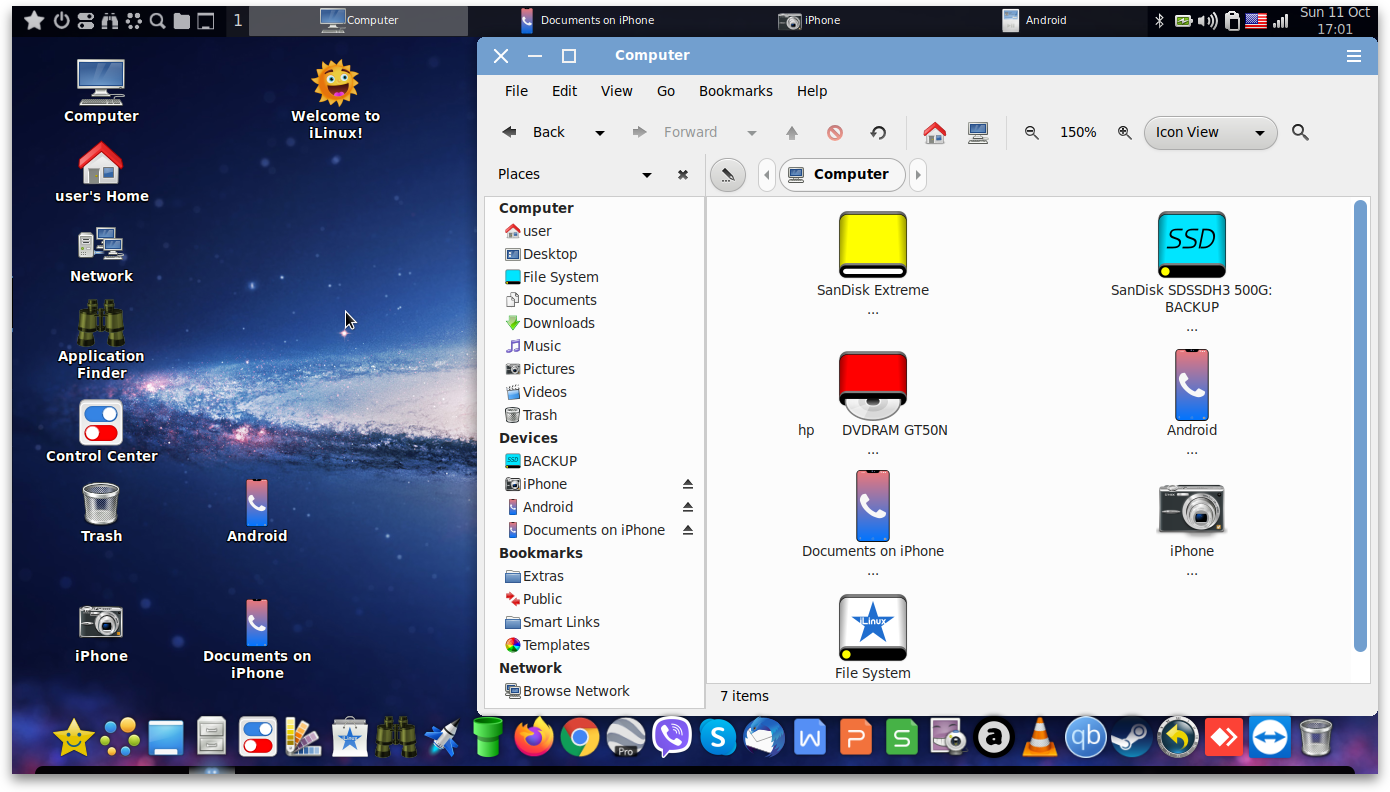Open the Trash icon in dock
This screenshot has height=792, width=1390.
pos(1316,738)
